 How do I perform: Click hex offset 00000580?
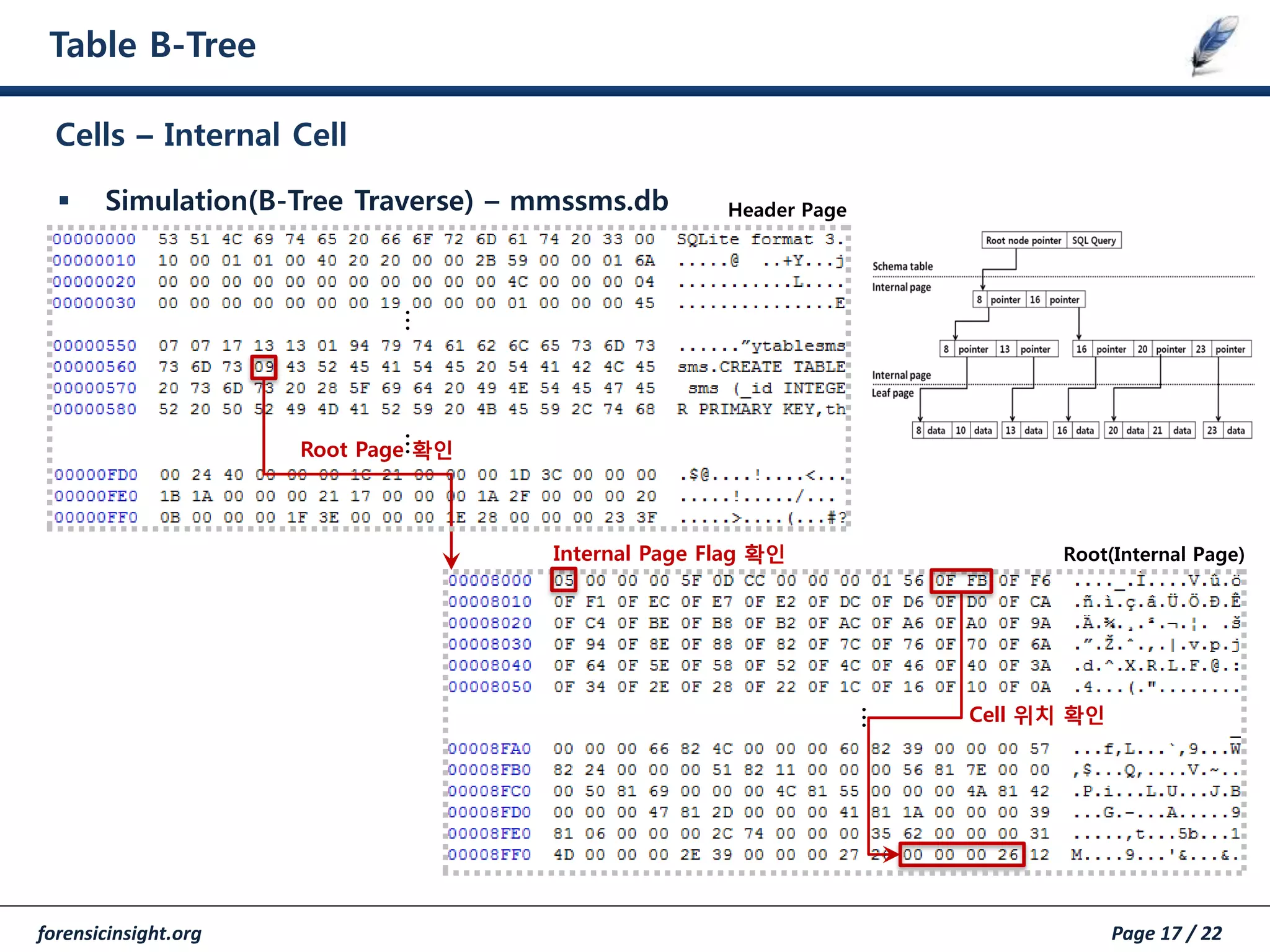pyautogui.click(x=94, y=409)
